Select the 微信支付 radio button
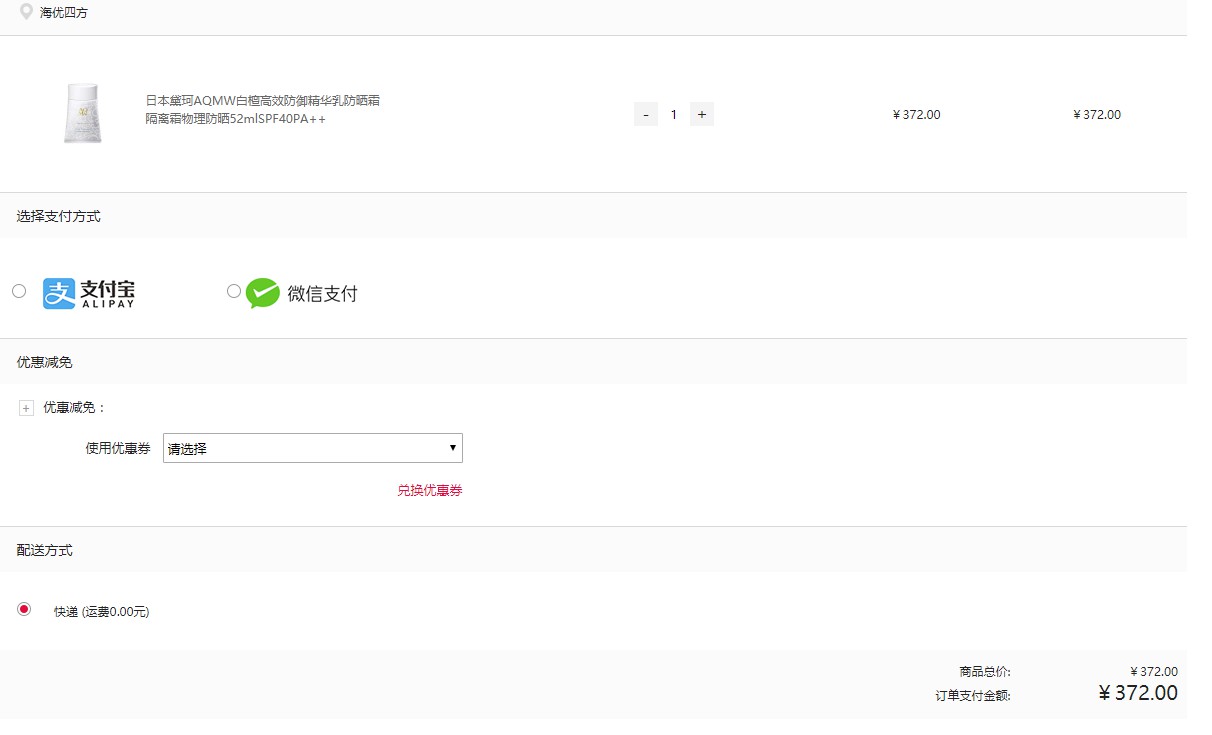 tap(234, 291)
